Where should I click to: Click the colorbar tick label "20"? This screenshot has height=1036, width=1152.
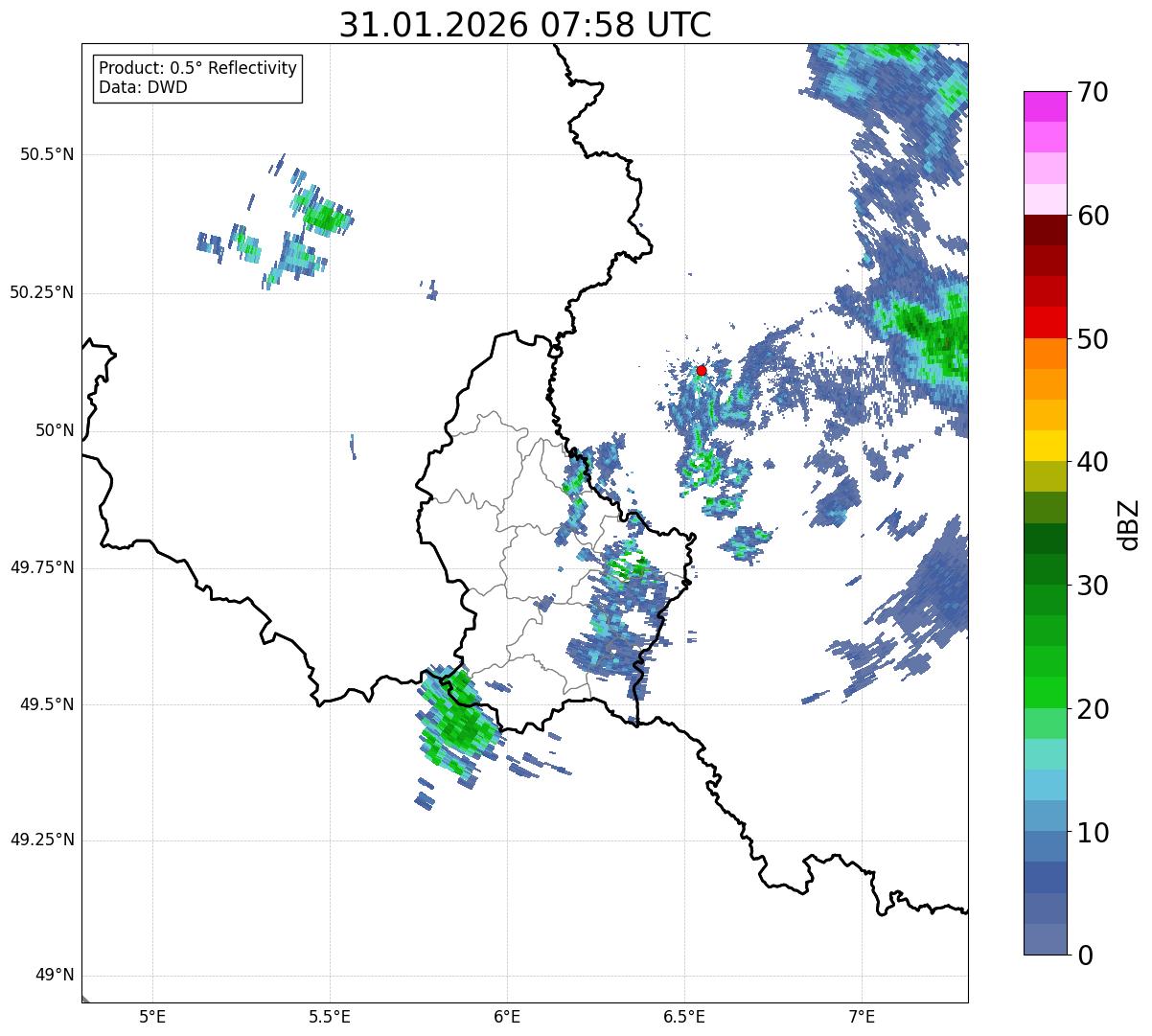point(1092,709)
